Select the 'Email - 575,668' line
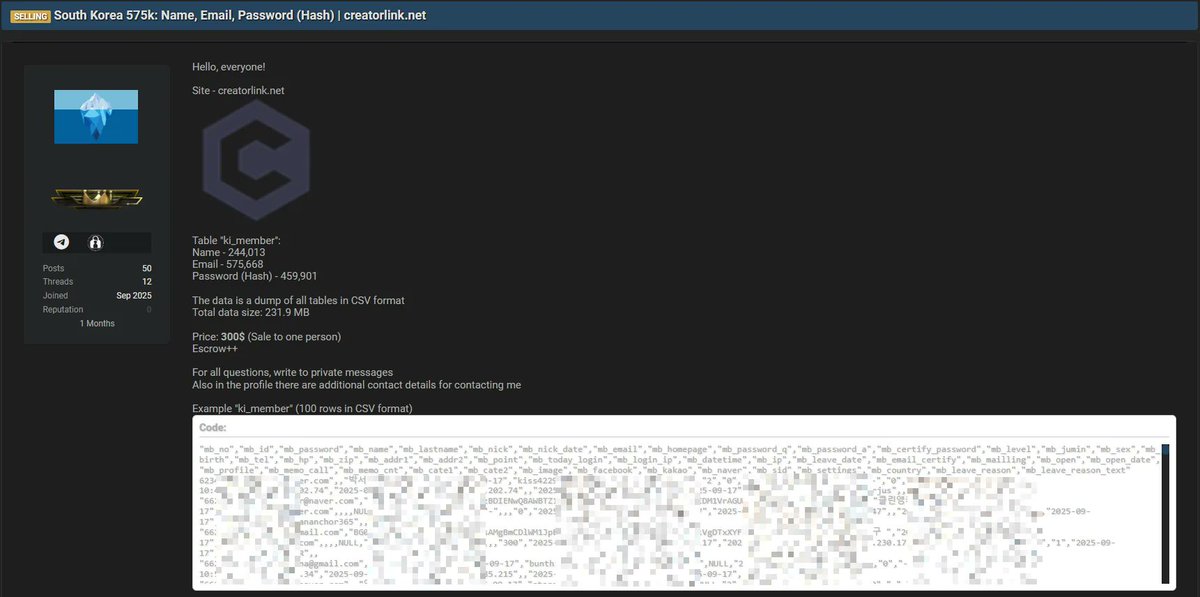The width and height of the screenshot is (1200, 597). [x=228, y=264]
